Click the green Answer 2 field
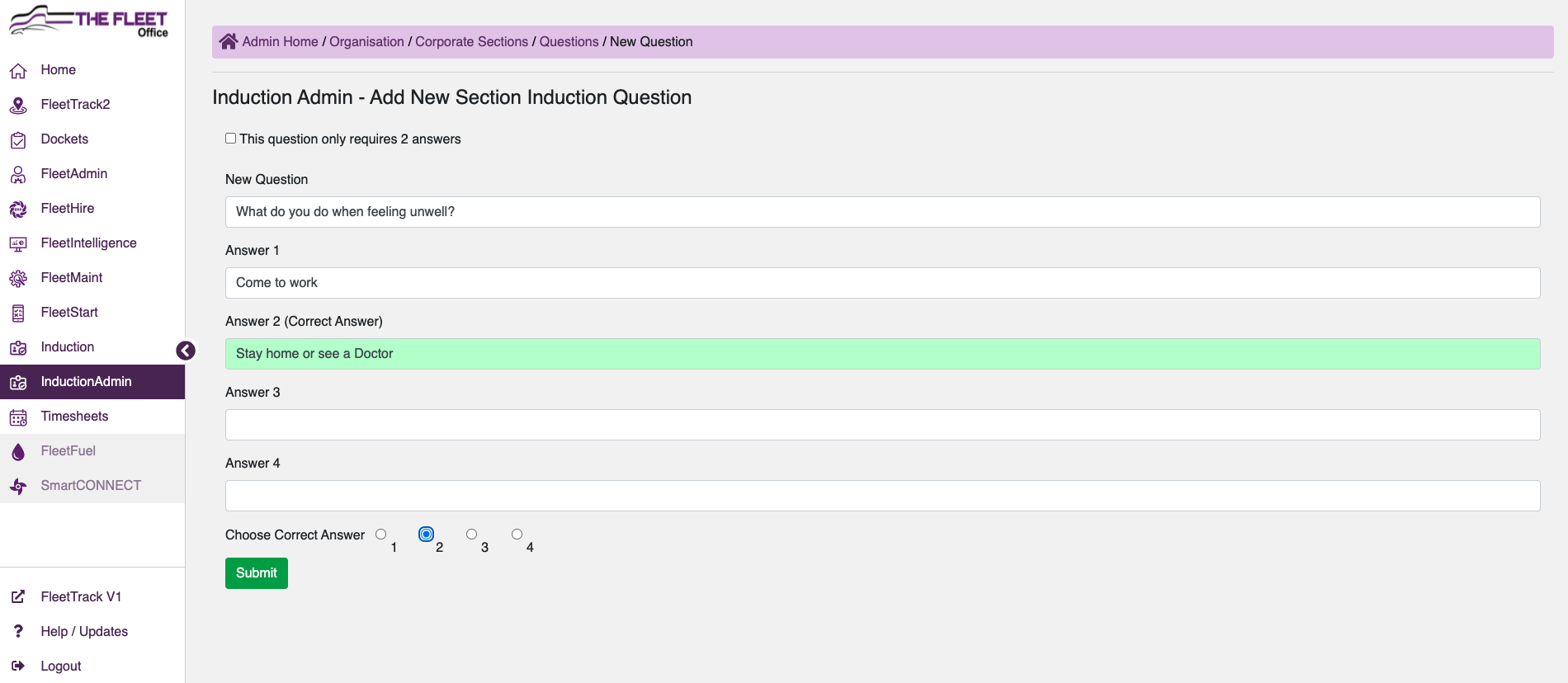The width and height of the screenshot is (1568, 683). tap(882, 354)
